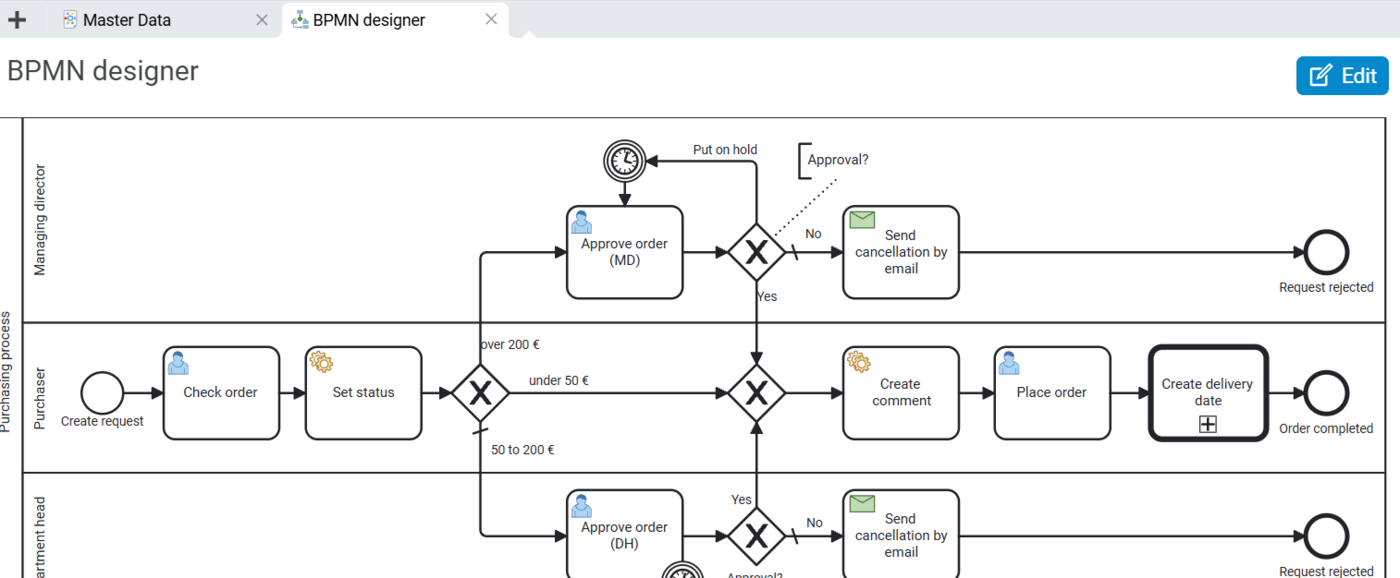
Task: Select Send cancellation by email in Department head lane
Action: [901, 534]
